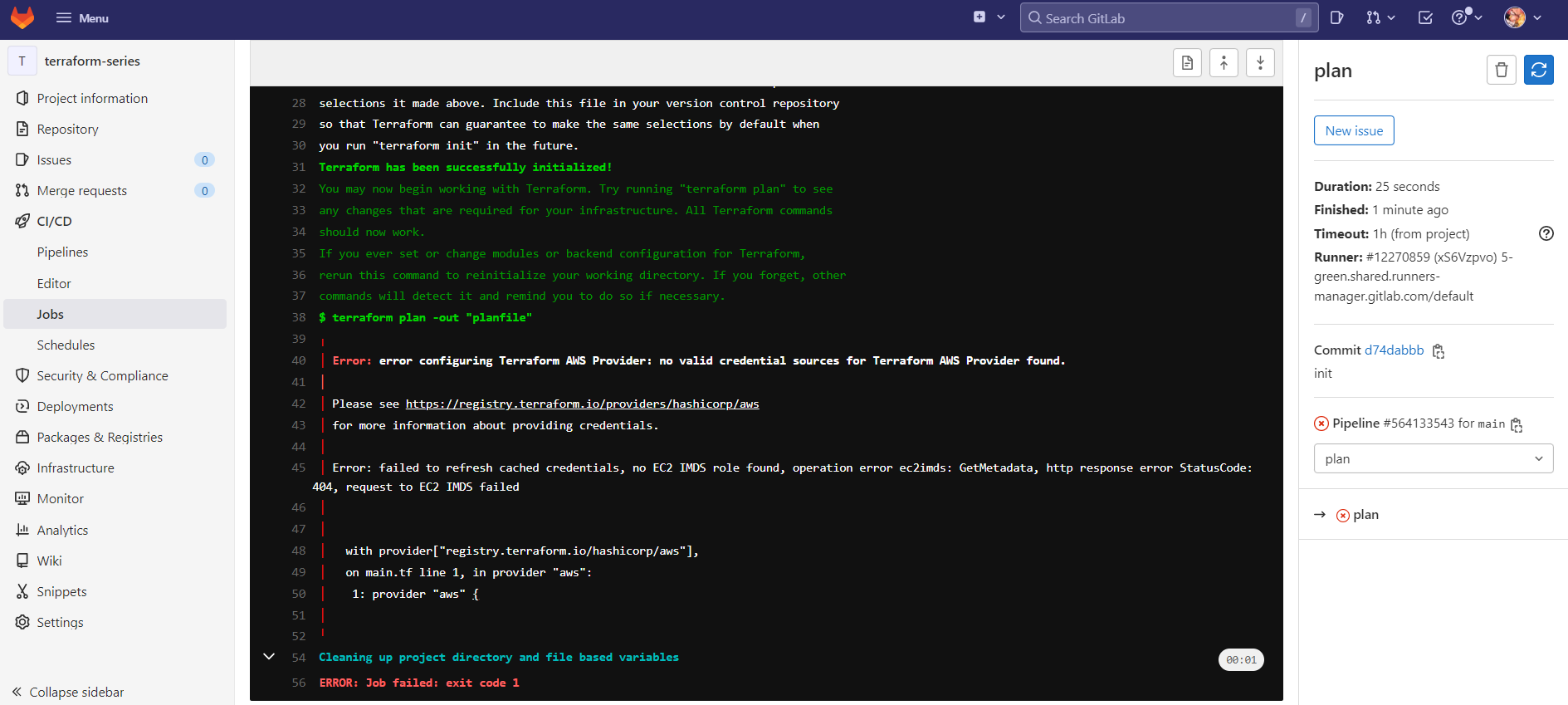Expand the plan stage dropdown
The image size is (1568, 705).
point(1434,458)
